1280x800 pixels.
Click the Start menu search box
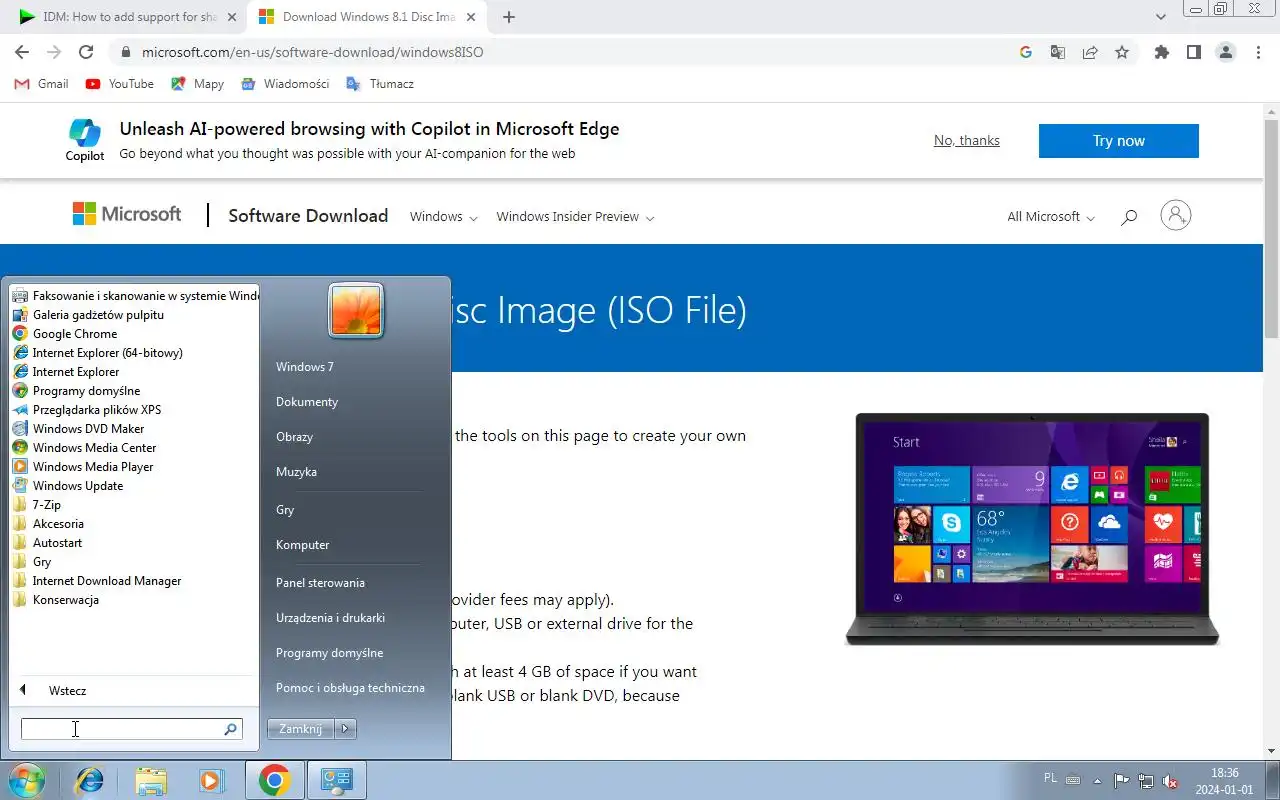pos(131,729)
